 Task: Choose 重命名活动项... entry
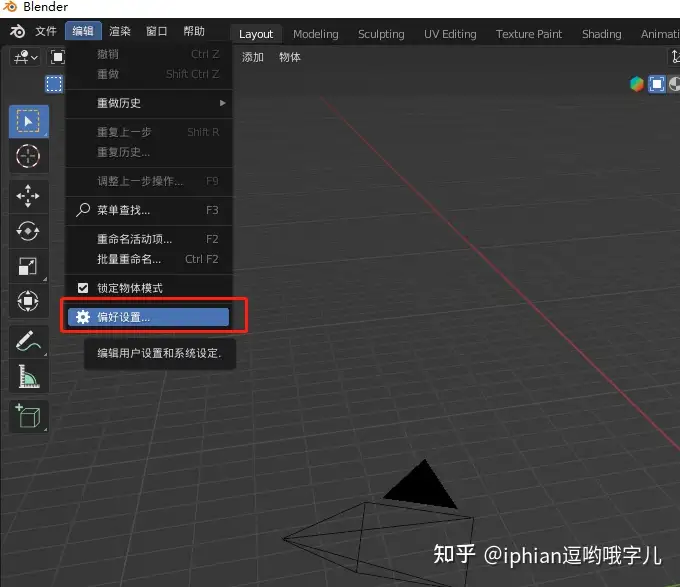click(149, 239)
